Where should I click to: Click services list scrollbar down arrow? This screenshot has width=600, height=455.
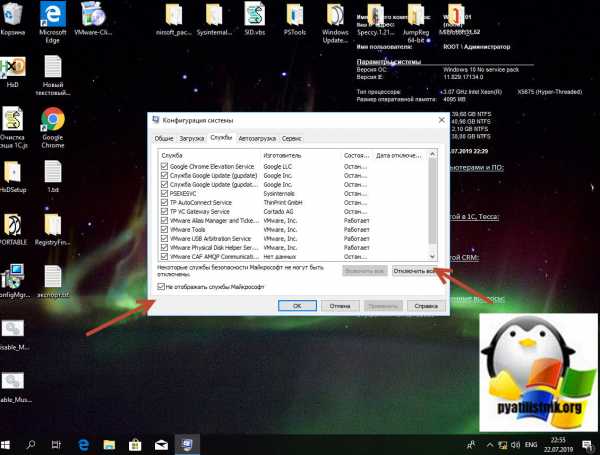[x=432, y=257]
